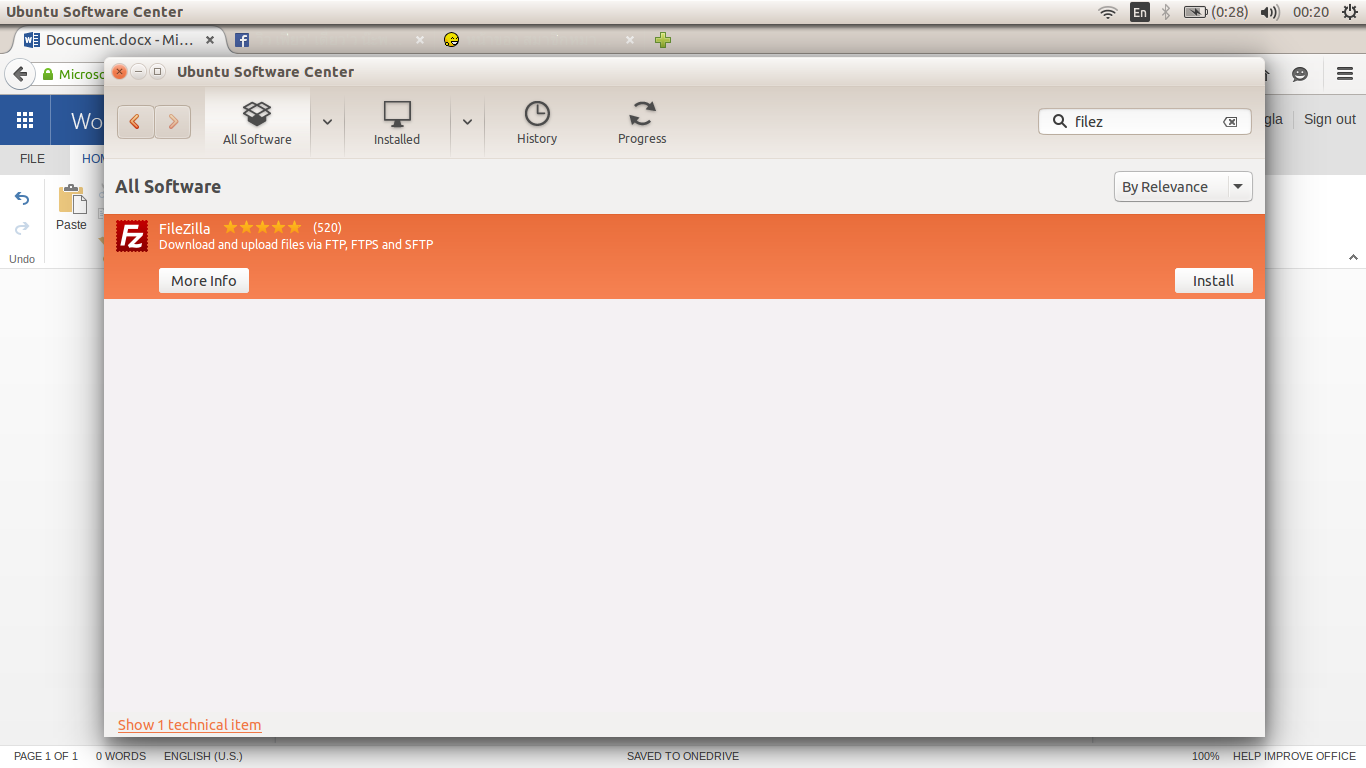Open the browser hamburger menu
The image size is (1366, 768).
click(x=1345, y=74)
